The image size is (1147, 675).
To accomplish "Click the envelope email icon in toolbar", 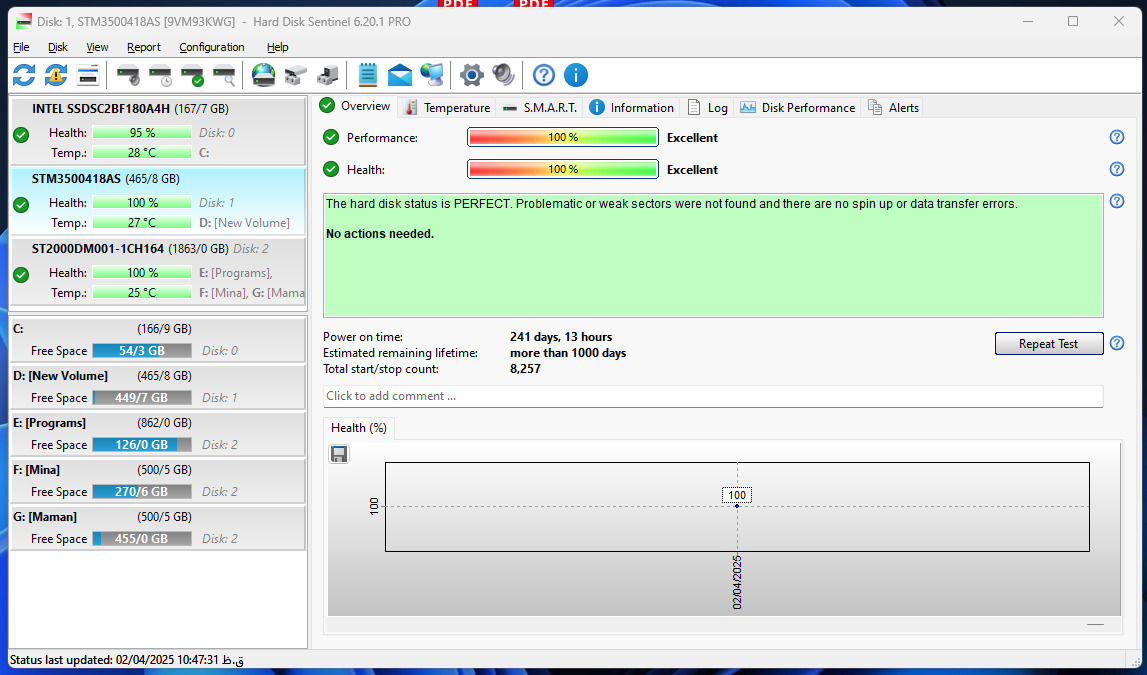I will coord(400,75).
